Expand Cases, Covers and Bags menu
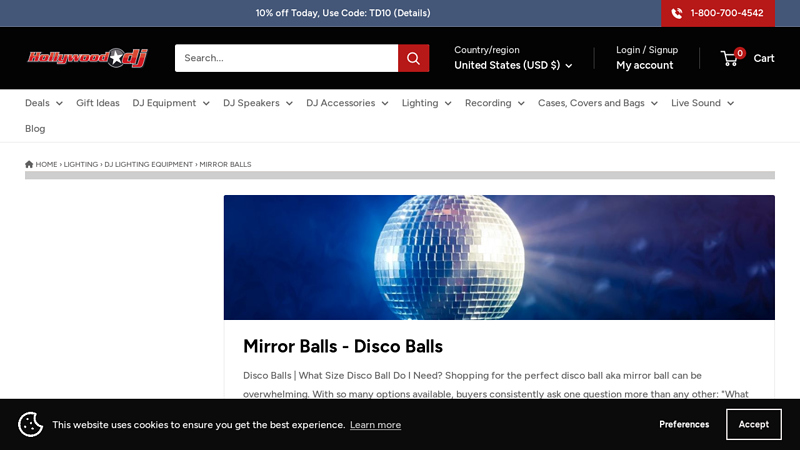 point(597,103)
